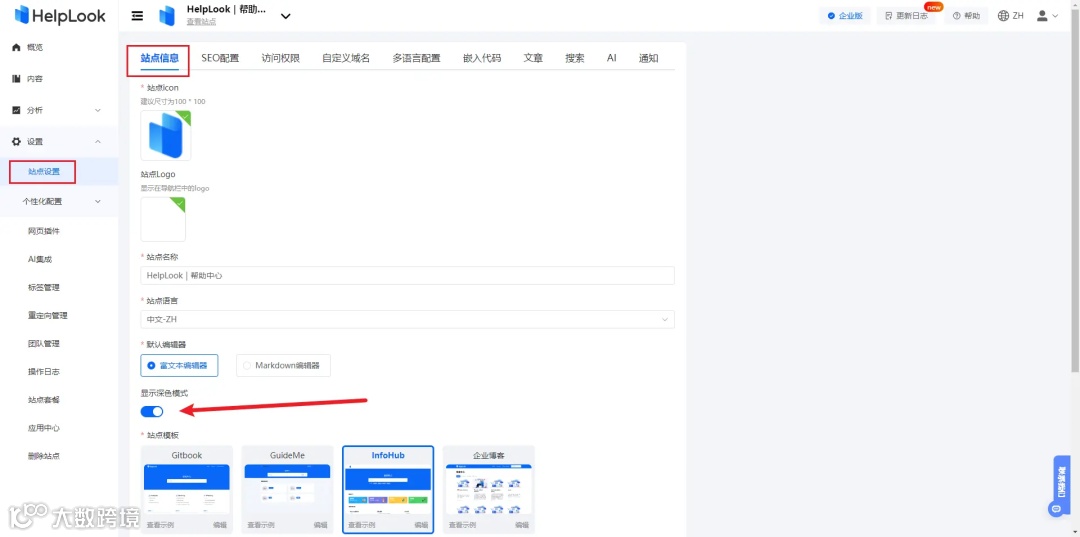1080x537 pixels.
Task: Click into the 站点名称 input field
Action: [407, 275]
